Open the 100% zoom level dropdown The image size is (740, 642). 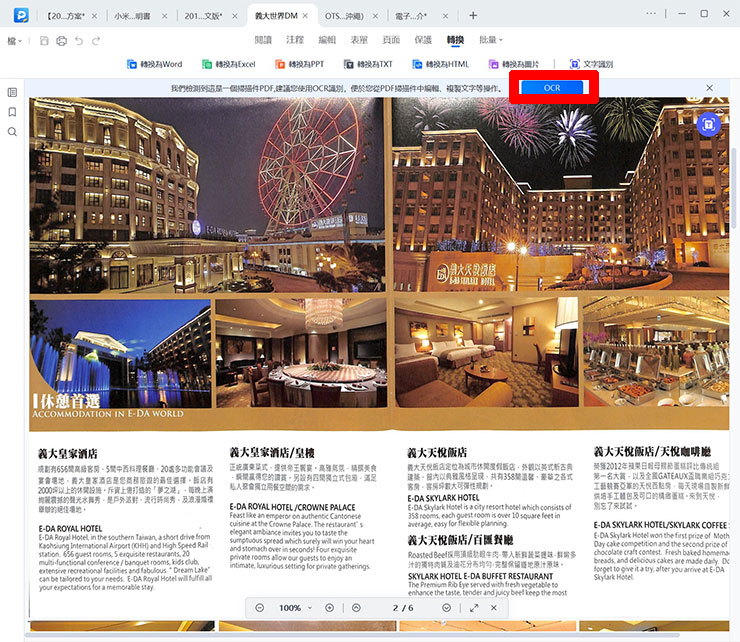pyautogui.click(x=295, y=608)
